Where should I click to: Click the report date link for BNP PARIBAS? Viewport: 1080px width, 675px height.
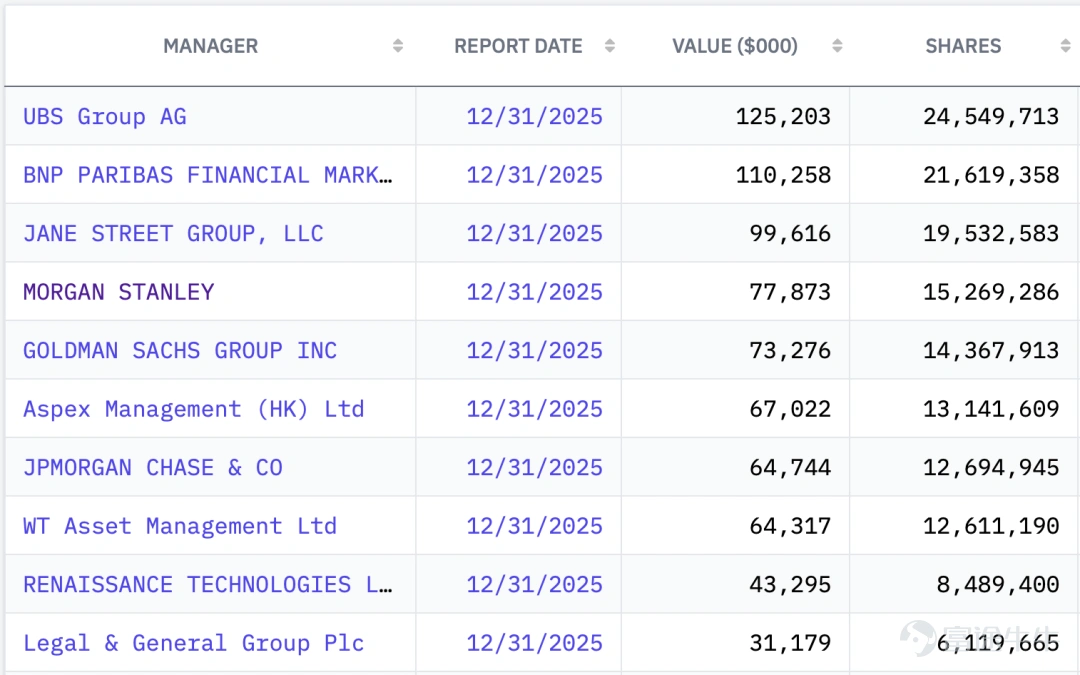pos(534,175)
